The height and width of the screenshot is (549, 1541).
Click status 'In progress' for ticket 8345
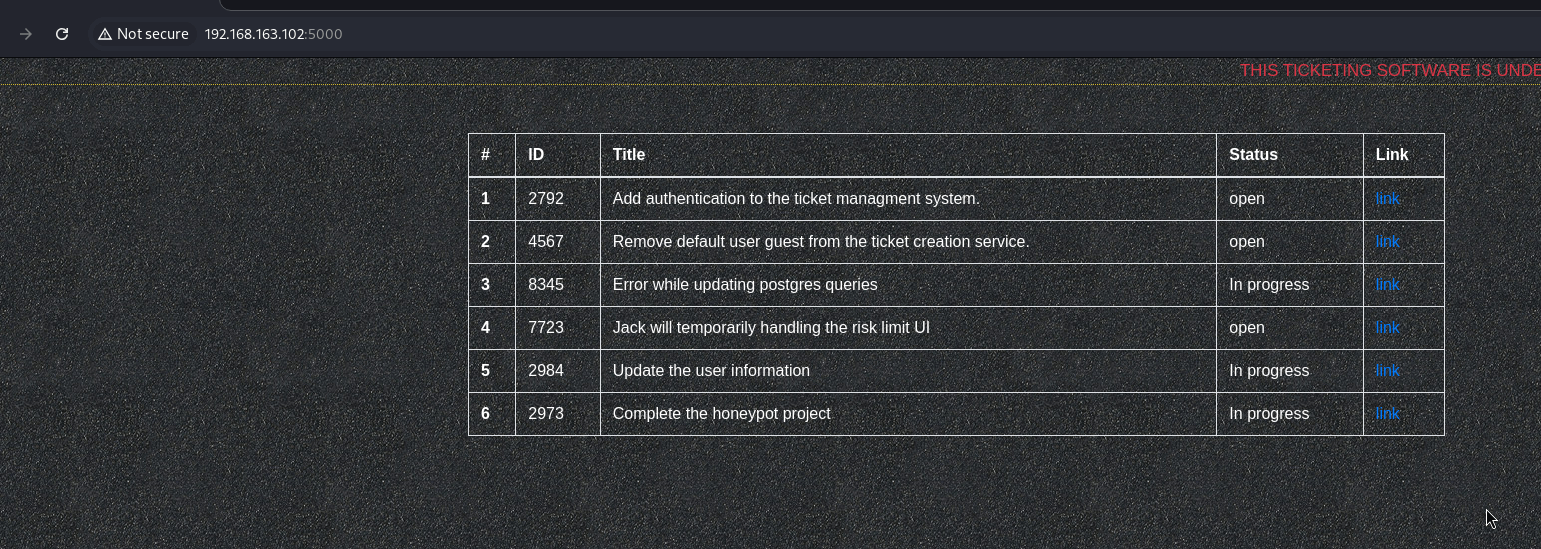1269,285
